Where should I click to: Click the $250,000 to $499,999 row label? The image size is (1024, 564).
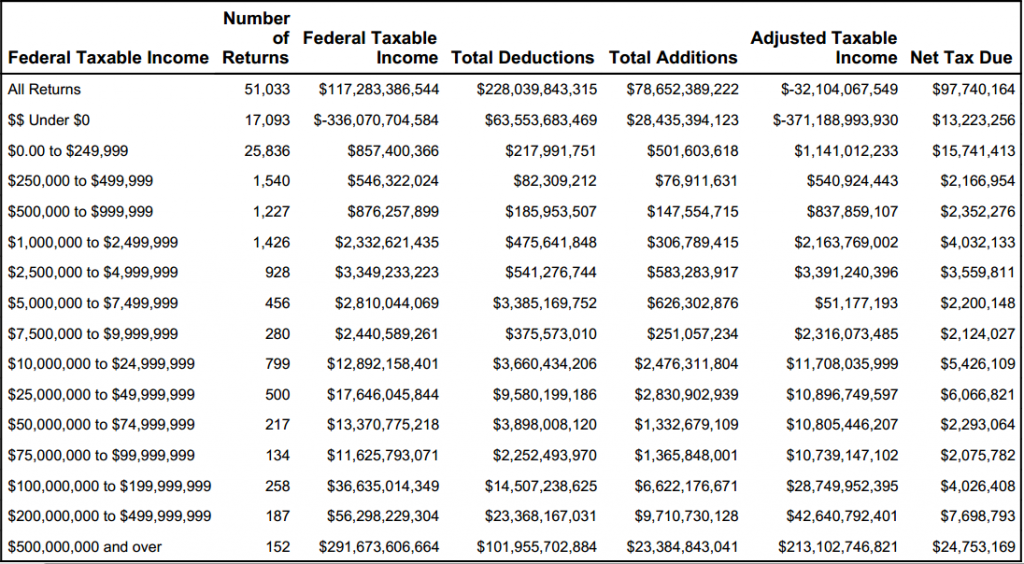click(80, 181)
